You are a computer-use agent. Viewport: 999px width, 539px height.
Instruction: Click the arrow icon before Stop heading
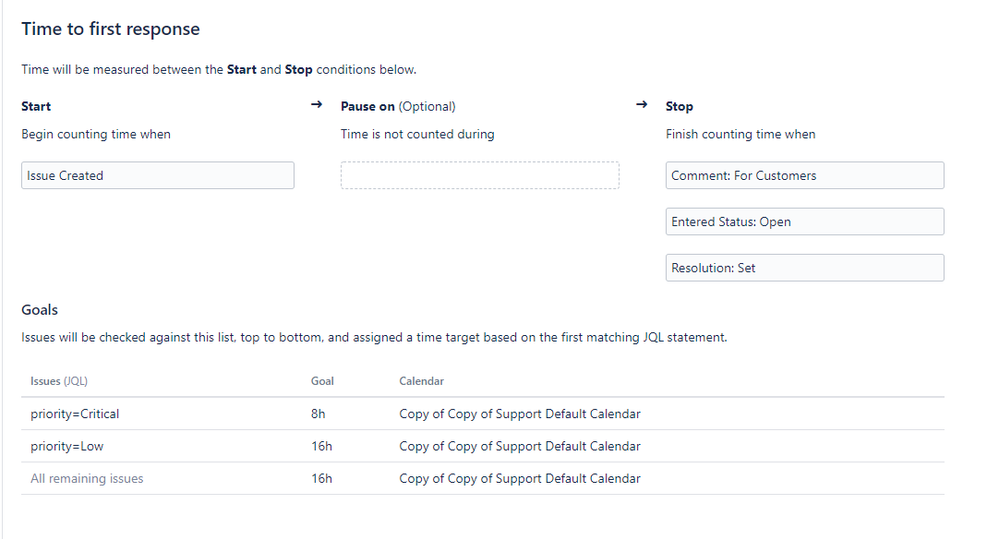tap(642, 104)
